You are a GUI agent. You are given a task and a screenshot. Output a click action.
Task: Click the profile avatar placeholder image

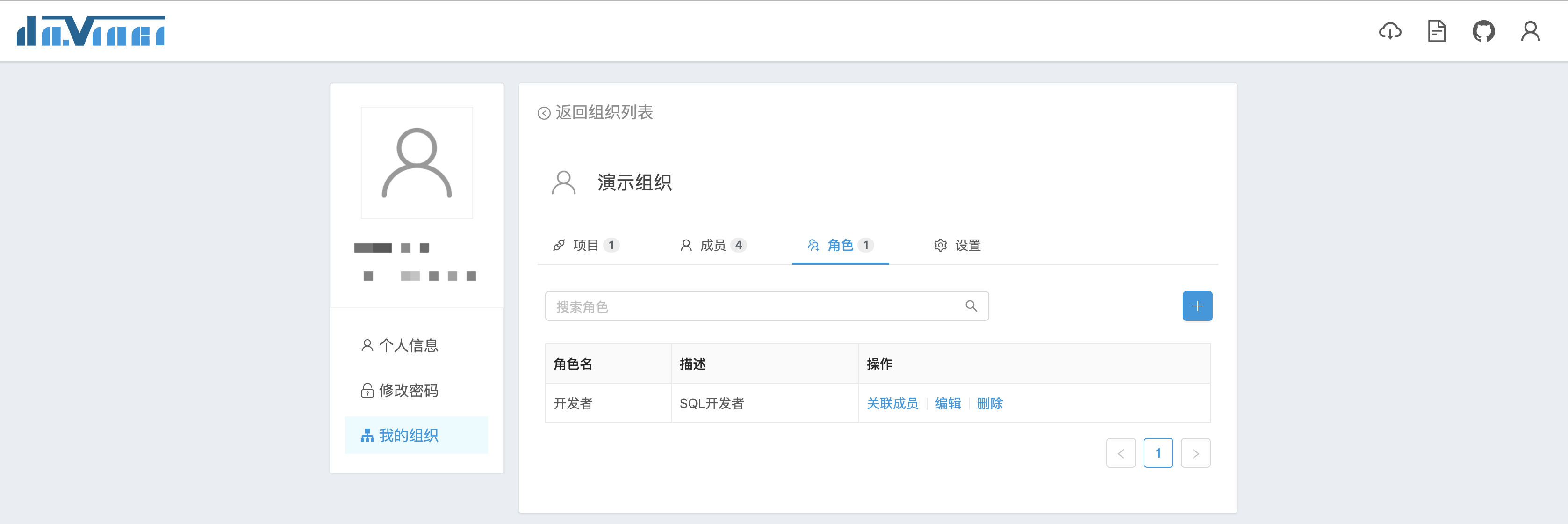pyautogui.click(x=417, y=163)
